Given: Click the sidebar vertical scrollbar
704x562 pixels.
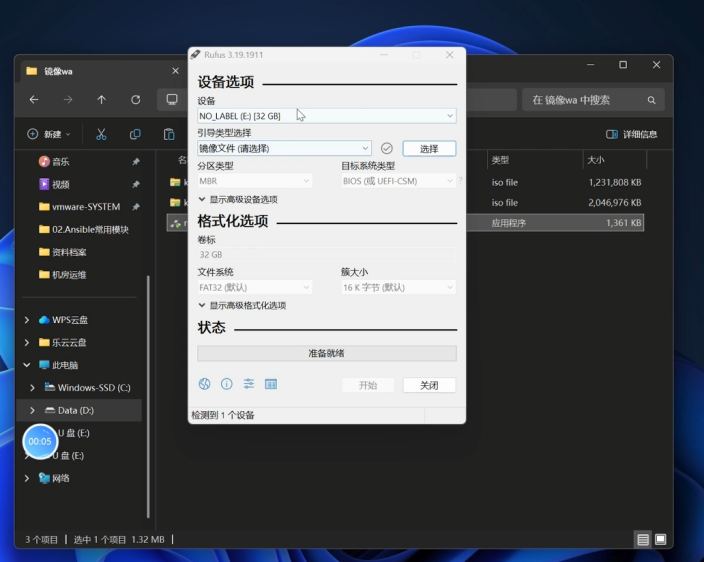Looking at the screenshot, I should pyautogui.click(x=148, y=397).
